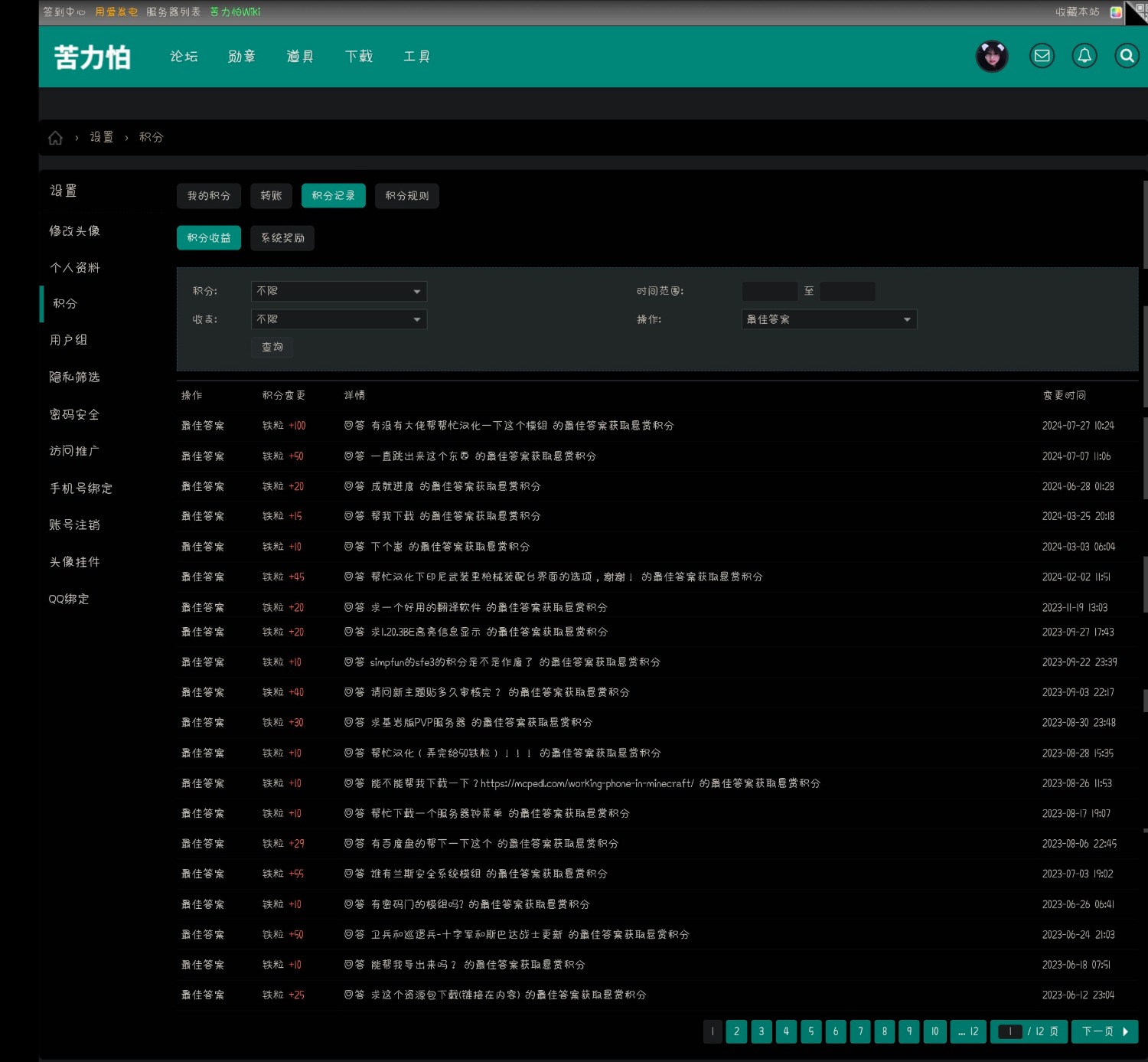Switch to the 我的积分 tab
This screenshot has width=1148, height=1062.
tap(209, 196)
